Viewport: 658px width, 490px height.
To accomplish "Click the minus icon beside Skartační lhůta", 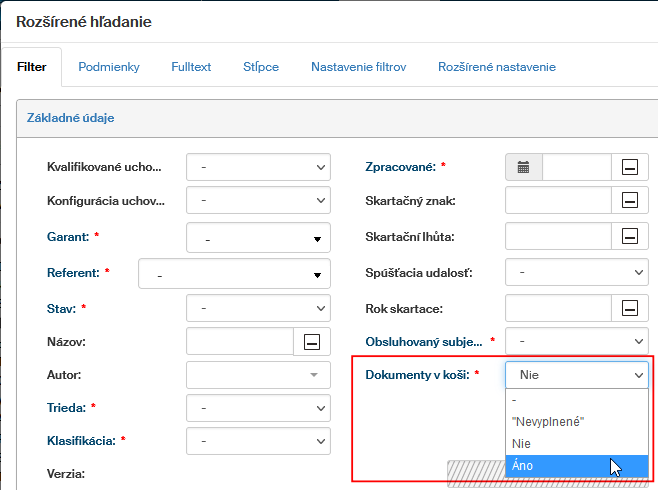I will (629, 236).
